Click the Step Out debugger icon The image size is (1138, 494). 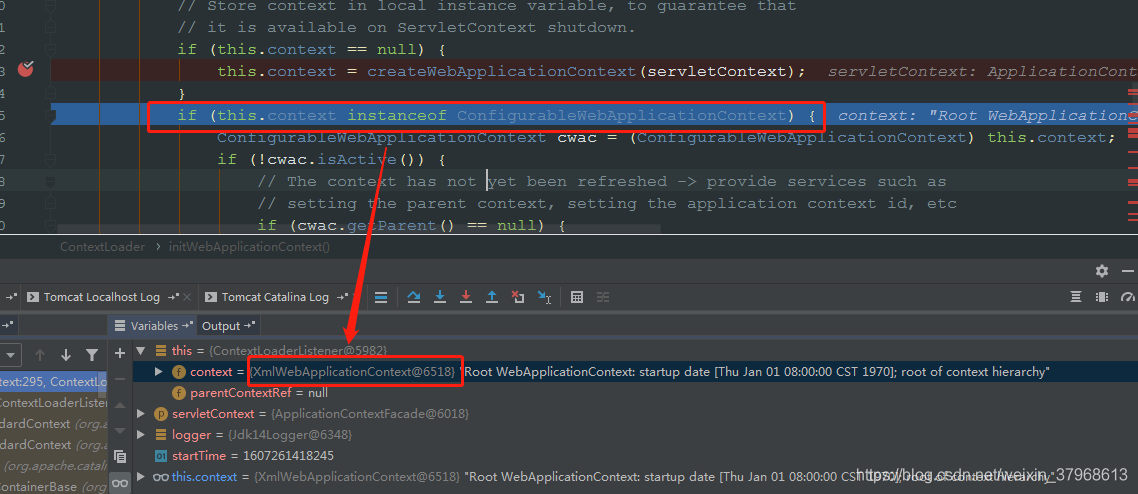492,297
